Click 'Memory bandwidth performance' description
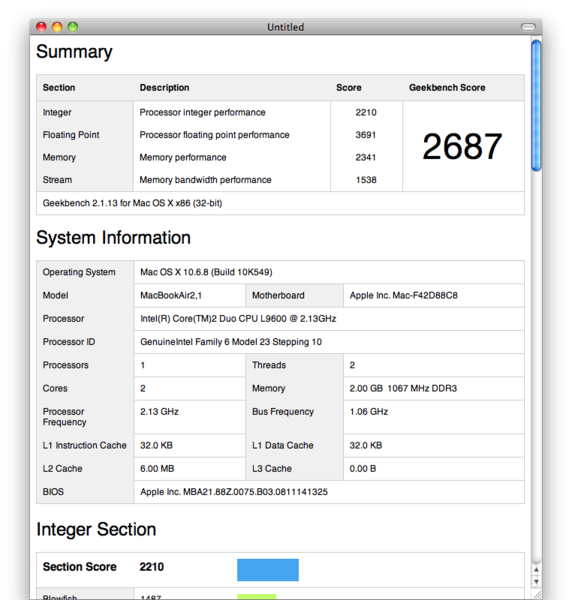The image size is (572, 600). pyautogui.click(x=205, y=180)
